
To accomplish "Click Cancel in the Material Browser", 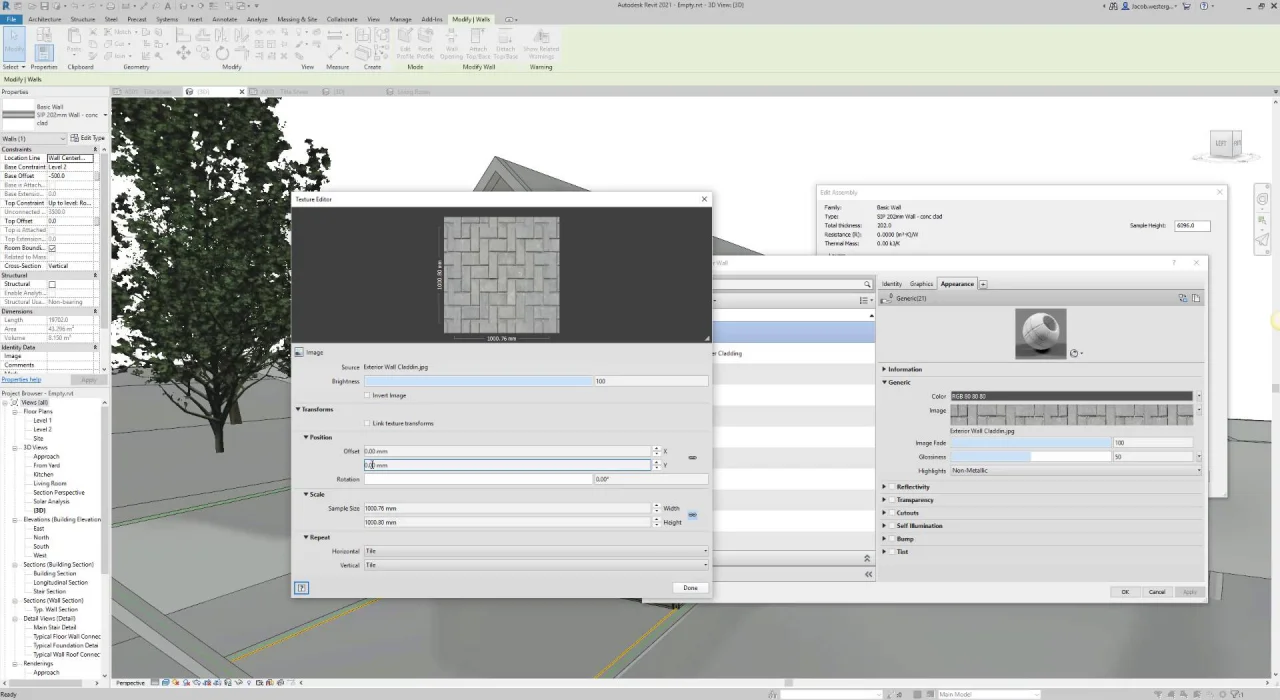I will click(1156, 592).
